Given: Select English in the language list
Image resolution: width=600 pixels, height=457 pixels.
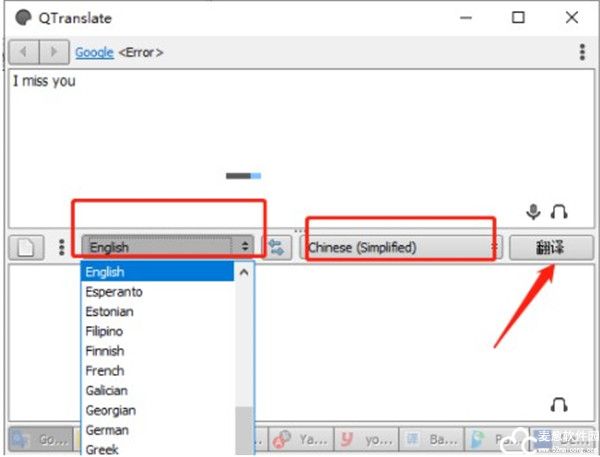Looking at the screenshot, I should pyautogui.click(x=157, y=272).
